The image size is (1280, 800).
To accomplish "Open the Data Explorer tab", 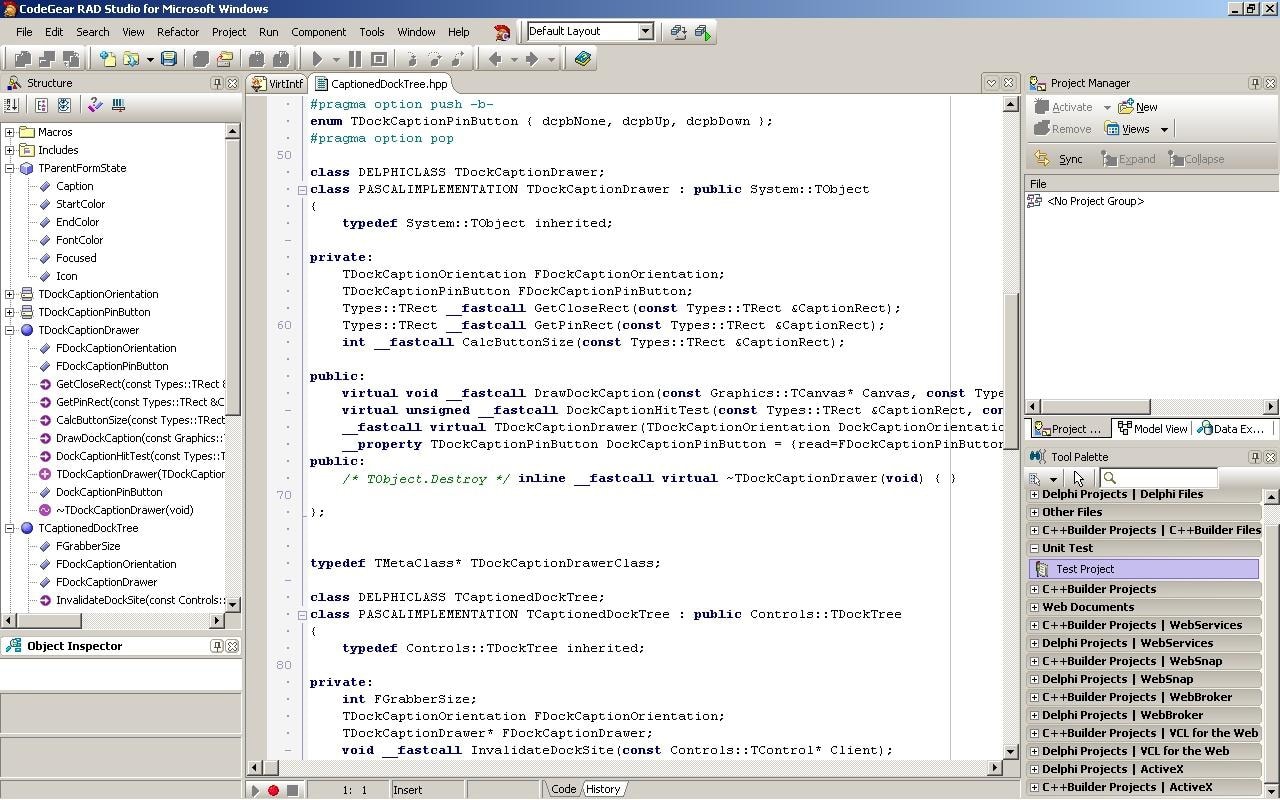I will pyautogui.click(x=1230, y=429).
